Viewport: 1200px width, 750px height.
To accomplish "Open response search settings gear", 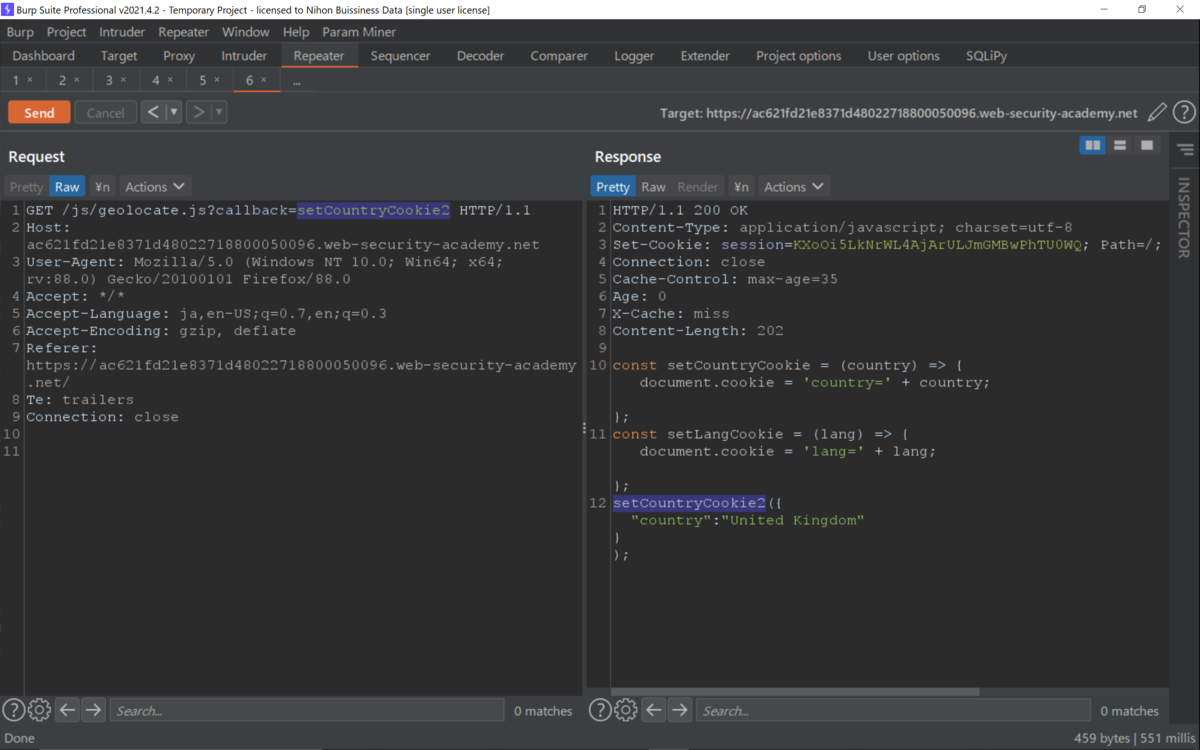I will [625, 710].
